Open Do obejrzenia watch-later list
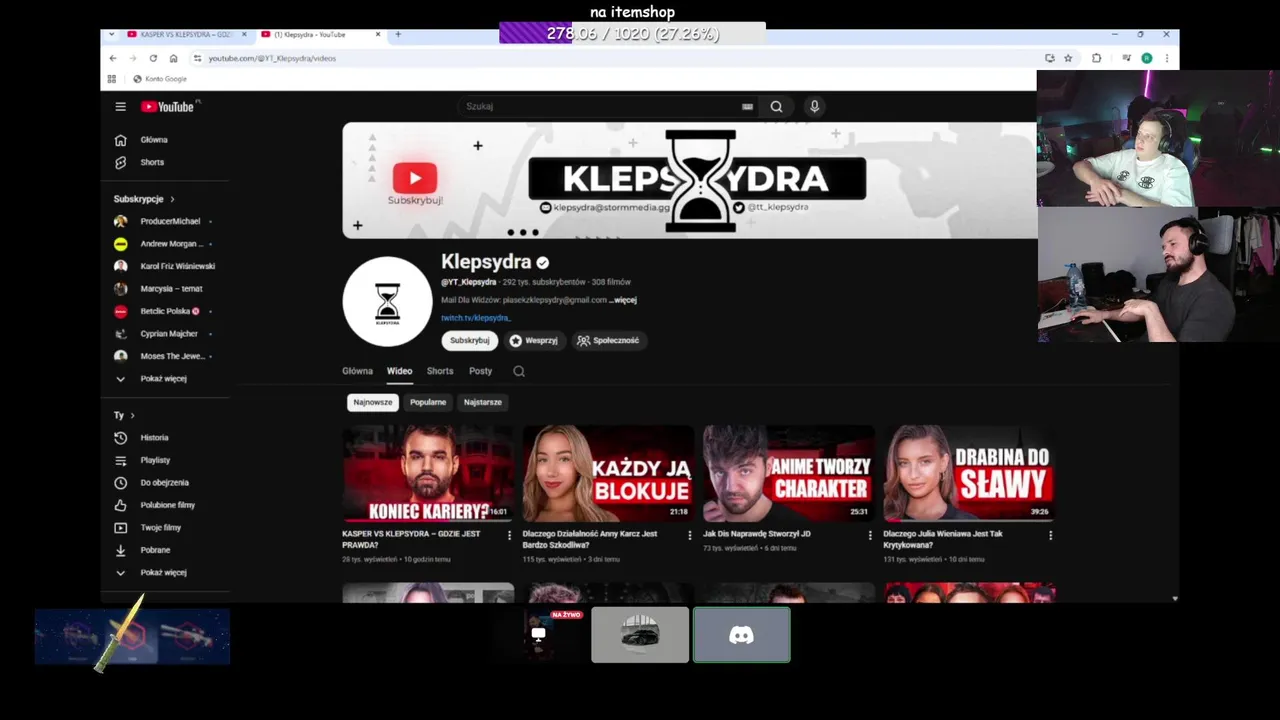Viewport: 1280px width, 720px height. coord(165,482)
